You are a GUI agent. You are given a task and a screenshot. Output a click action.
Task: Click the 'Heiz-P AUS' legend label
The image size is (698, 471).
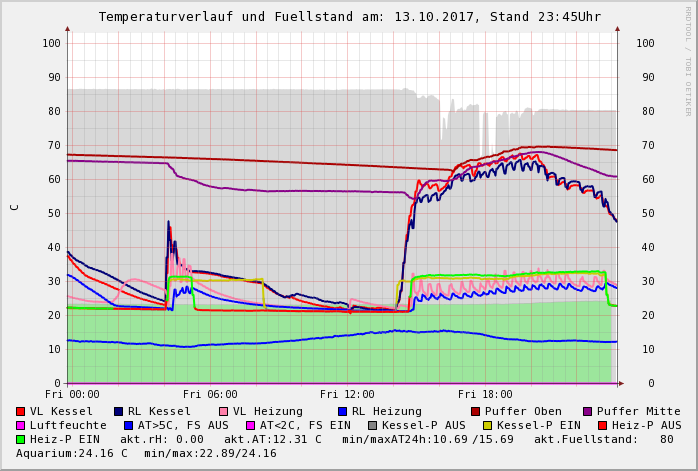tap(647, 426)
